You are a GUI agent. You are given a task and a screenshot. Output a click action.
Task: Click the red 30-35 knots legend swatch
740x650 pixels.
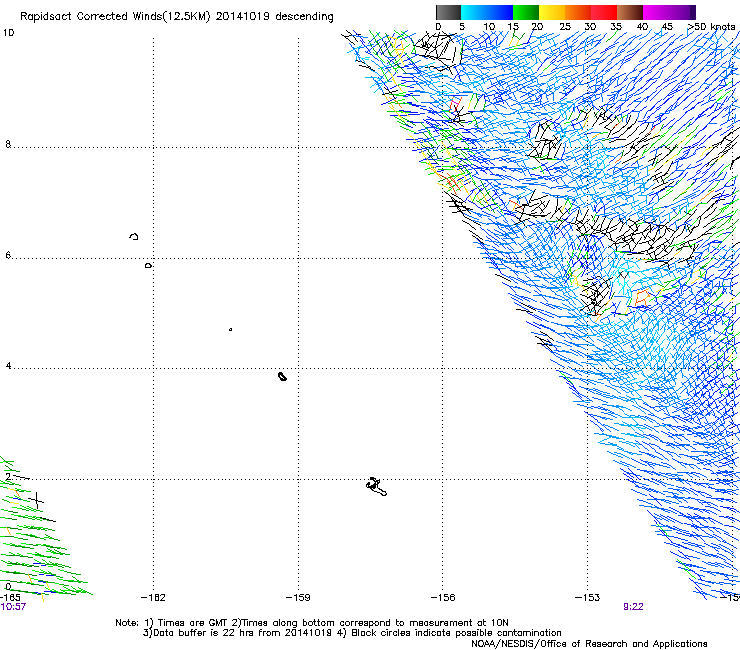point(604,12)
